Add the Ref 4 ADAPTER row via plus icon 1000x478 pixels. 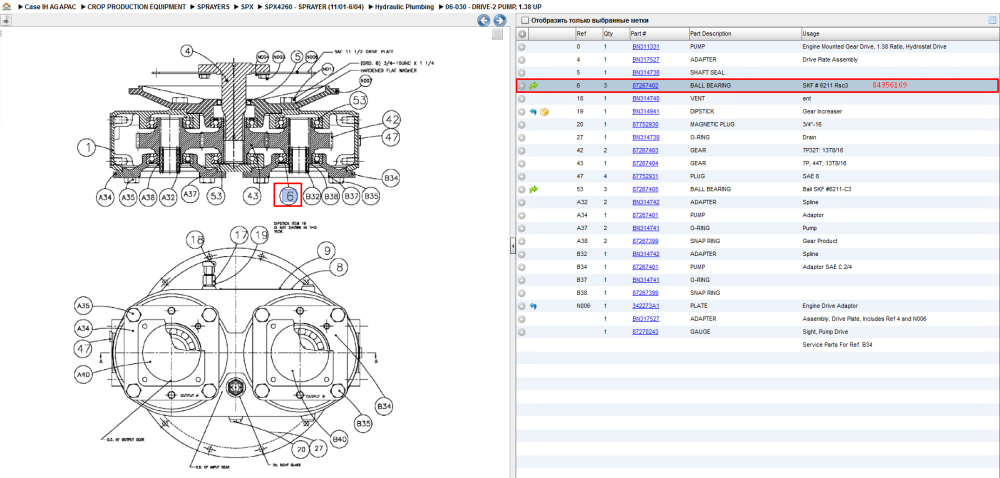click(x=522, y=60)
